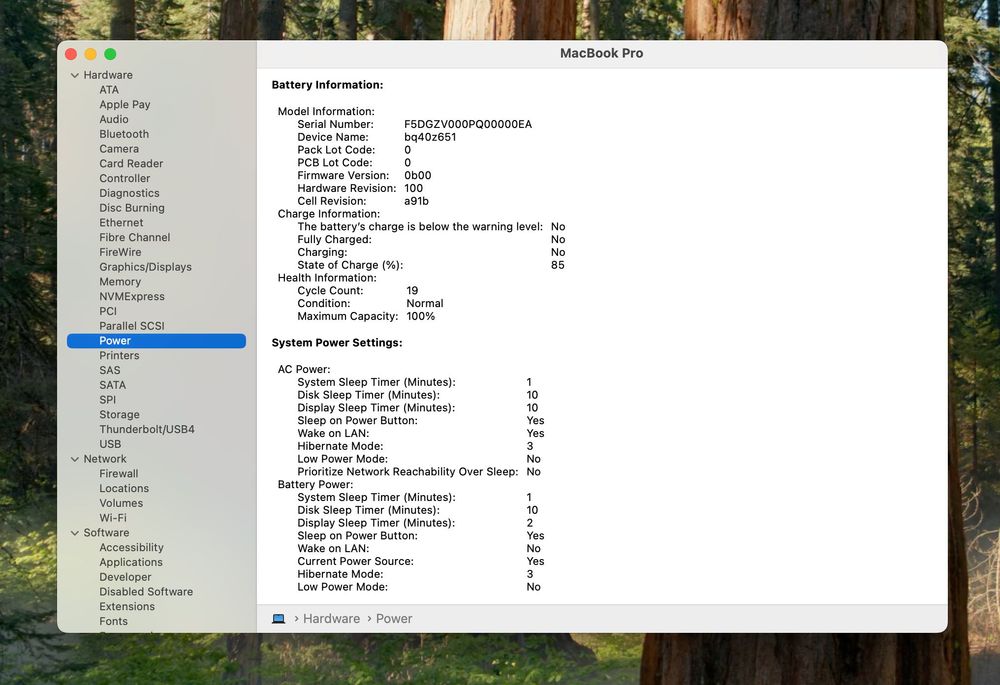Click the Current Power Source row
This screenshot has height=685, width=1000.
tap(420, 561)
